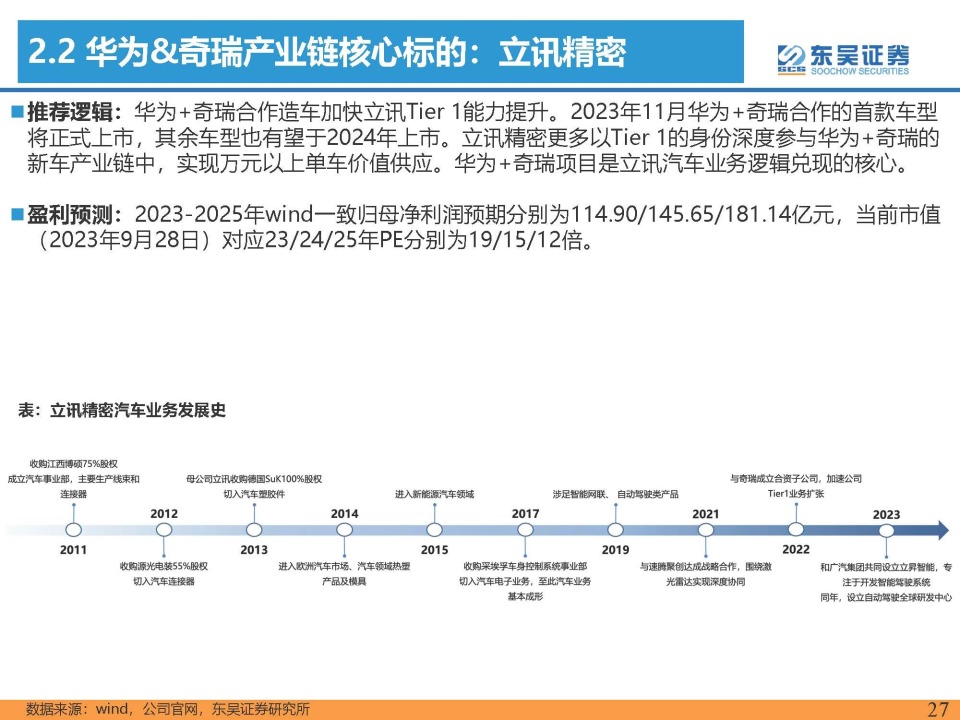Viewport: 960px width, 720px height.
Task: Click the 推荐逻辑 bold label
Action: click(x=69, y=112)
